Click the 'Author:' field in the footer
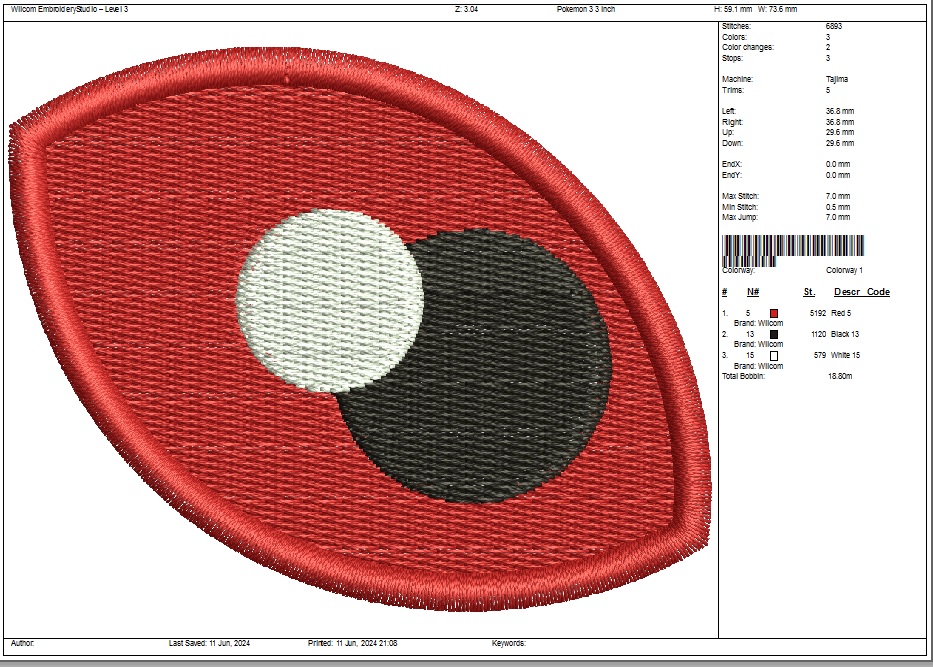The width and height of the screenshot is (933, 667). (x=23, y=643)
